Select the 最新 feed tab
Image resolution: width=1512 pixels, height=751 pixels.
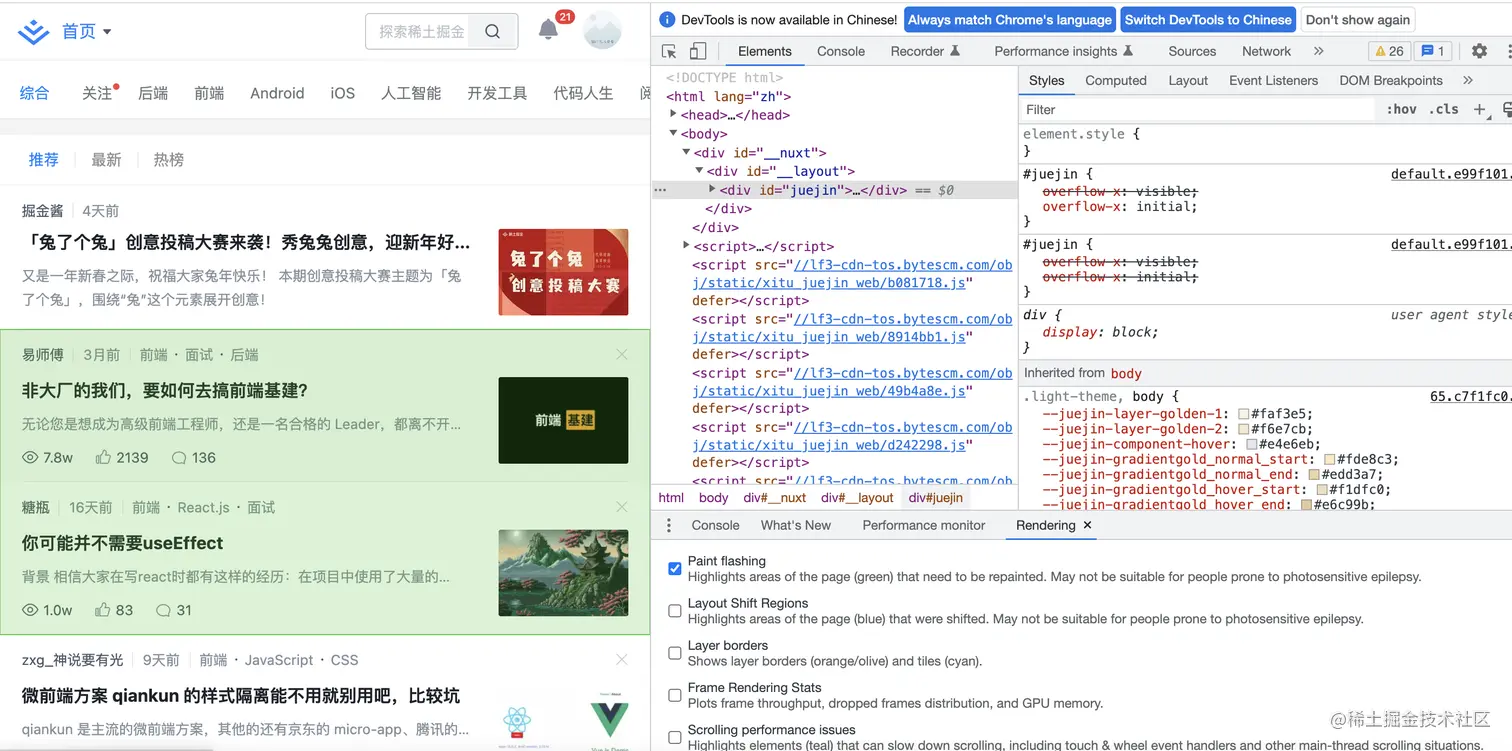[106, 160]
